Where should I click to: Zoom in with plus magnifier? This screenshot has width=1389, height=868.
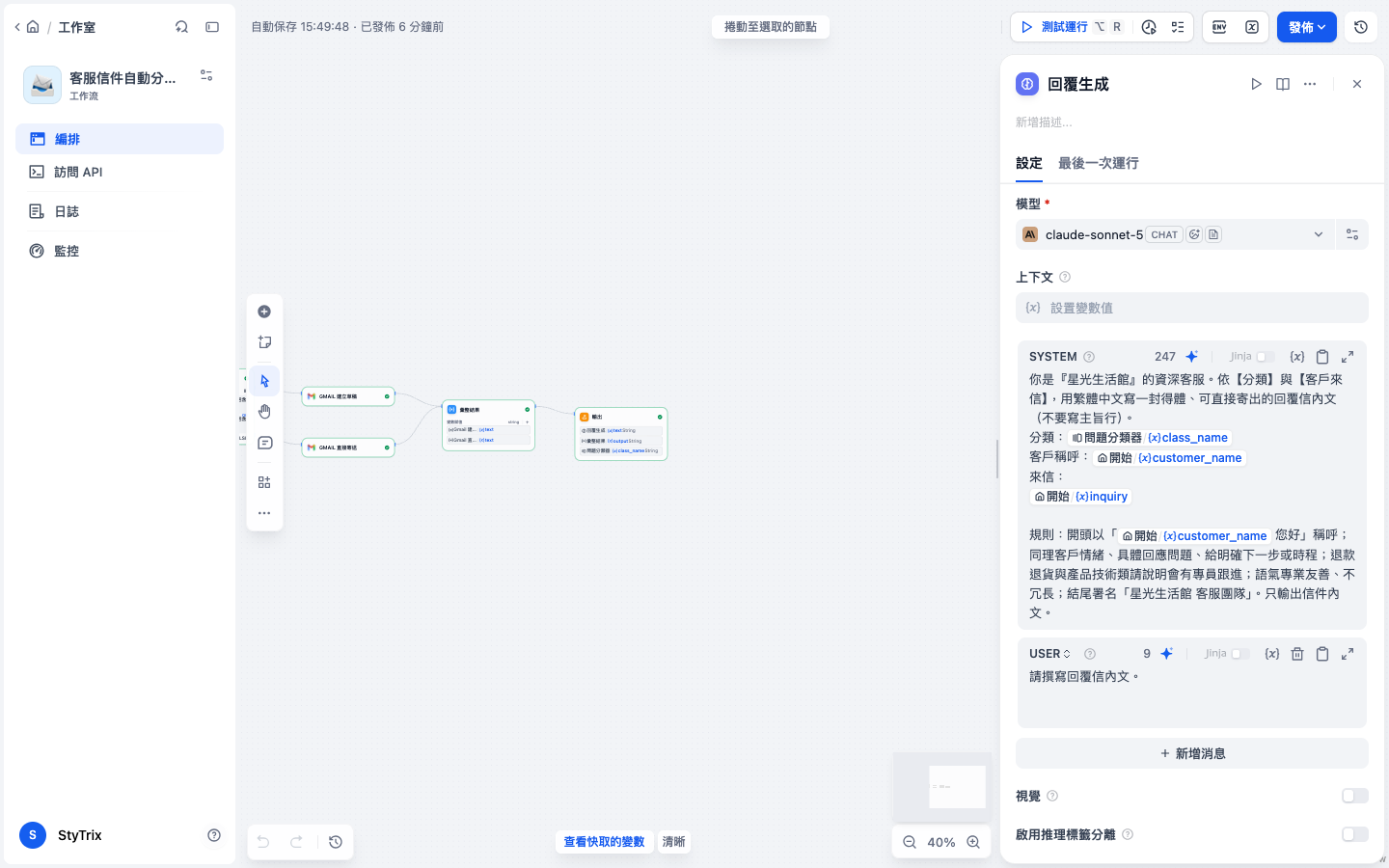point(973,842)
